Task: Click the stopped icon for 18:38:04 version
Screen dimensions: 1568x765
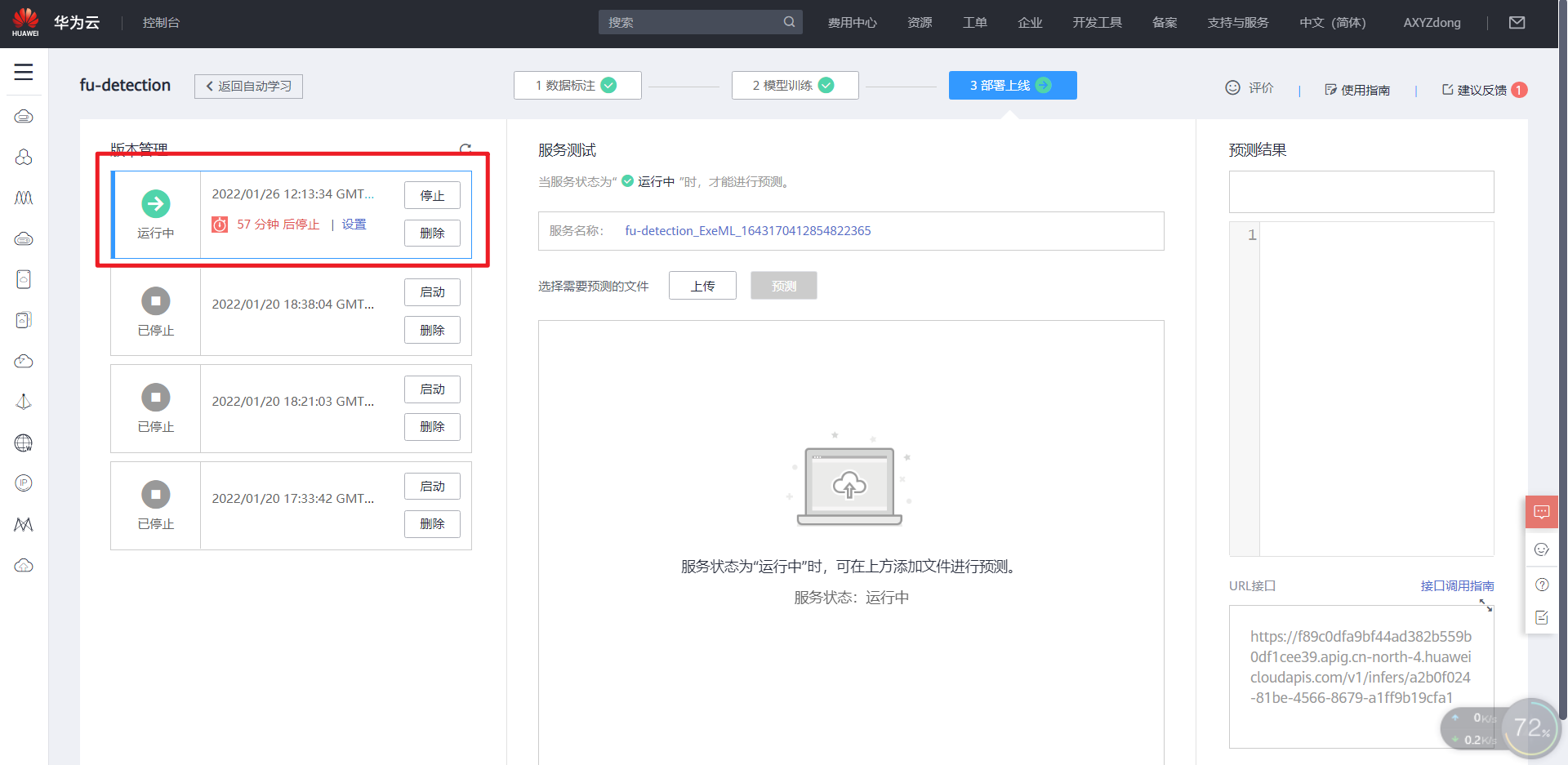Action: (156, 300)
